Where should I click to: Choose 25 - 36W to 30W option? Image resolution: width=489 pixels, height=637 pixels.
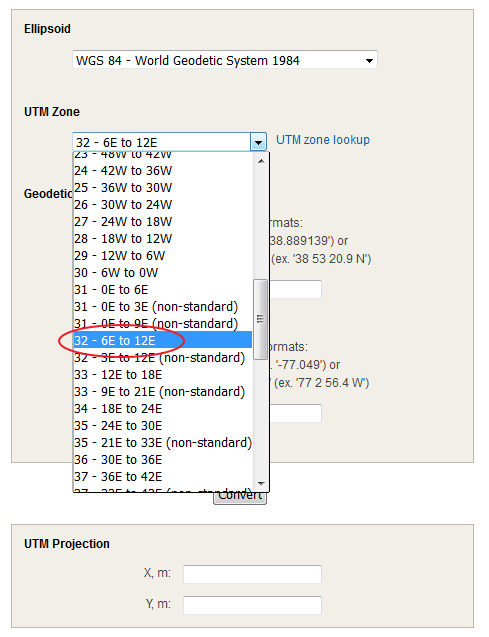163,188
